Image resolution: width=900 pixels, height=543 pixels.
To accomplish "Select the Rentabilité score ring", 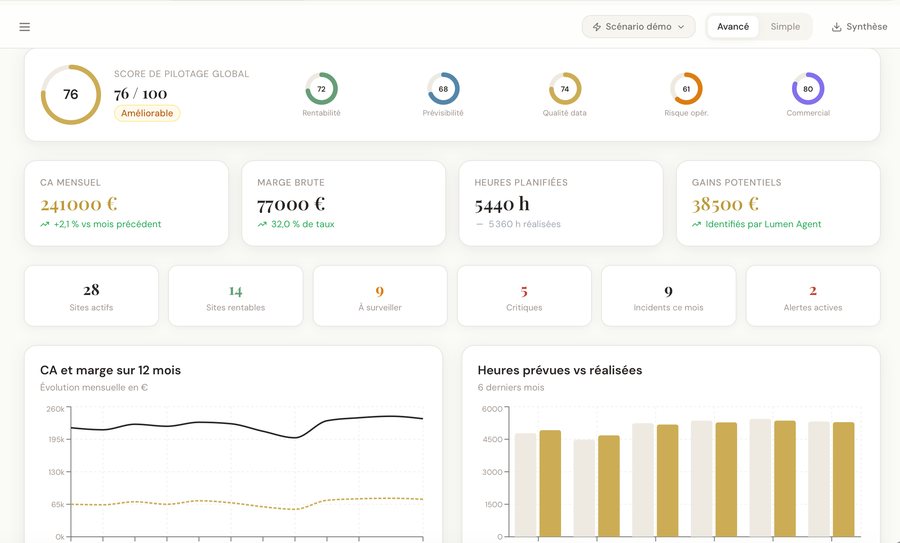I will click(321, 88).
